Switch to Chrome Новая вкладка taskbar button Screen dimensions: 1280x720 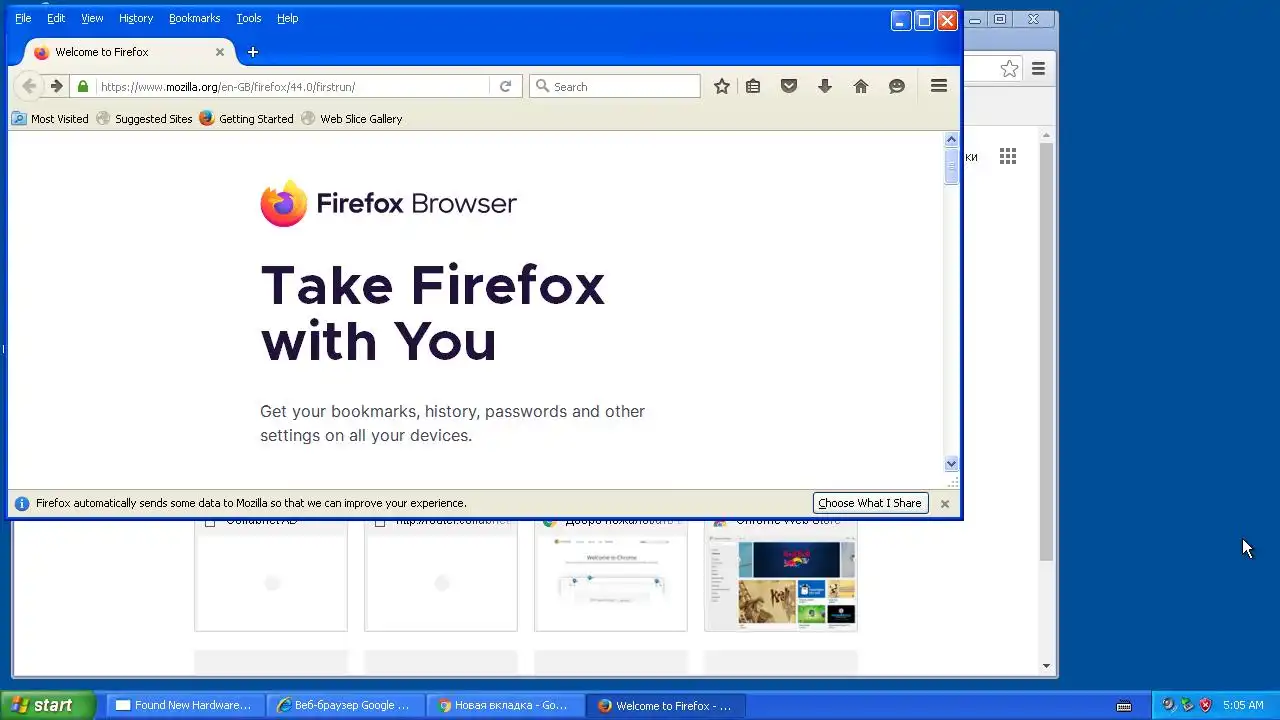[505, 705]
